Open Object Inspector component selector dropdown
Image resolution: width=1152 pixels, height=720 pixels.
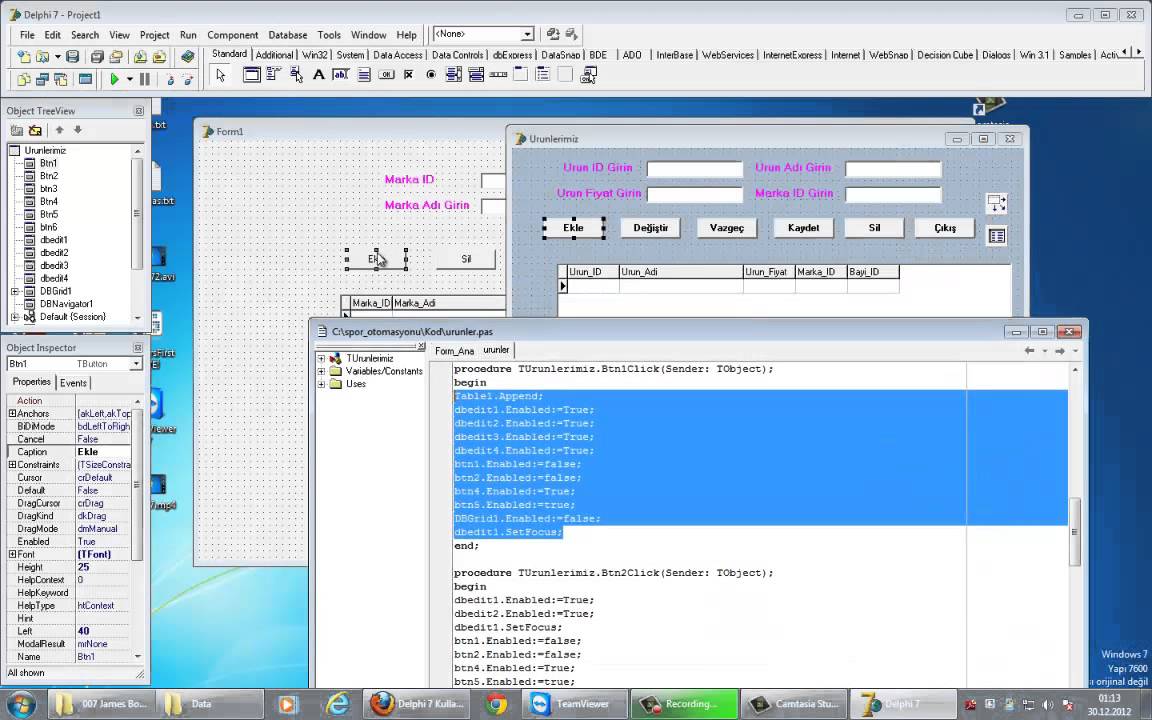136,364
